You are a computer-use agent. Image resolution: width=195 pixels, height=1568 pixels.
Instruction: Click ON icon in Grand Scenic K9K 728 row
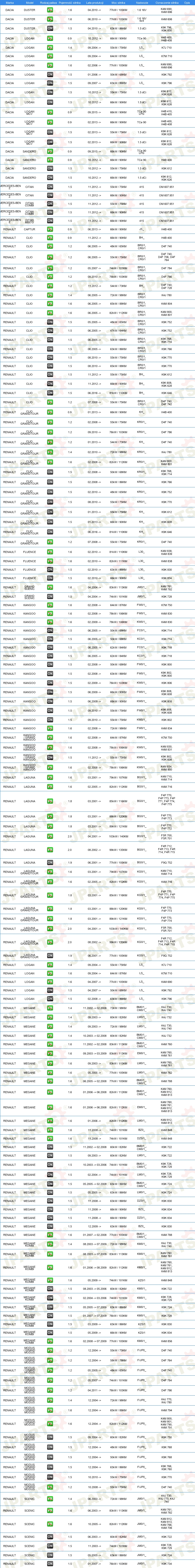(x=50, y=597)
